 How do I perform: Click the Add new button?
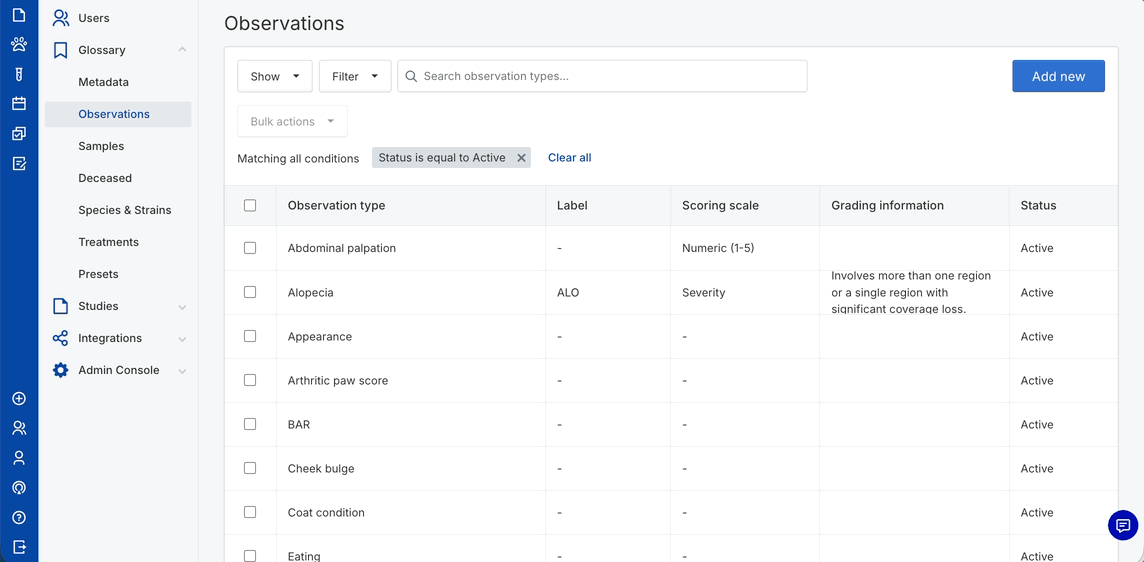(x=1057, y=76)
